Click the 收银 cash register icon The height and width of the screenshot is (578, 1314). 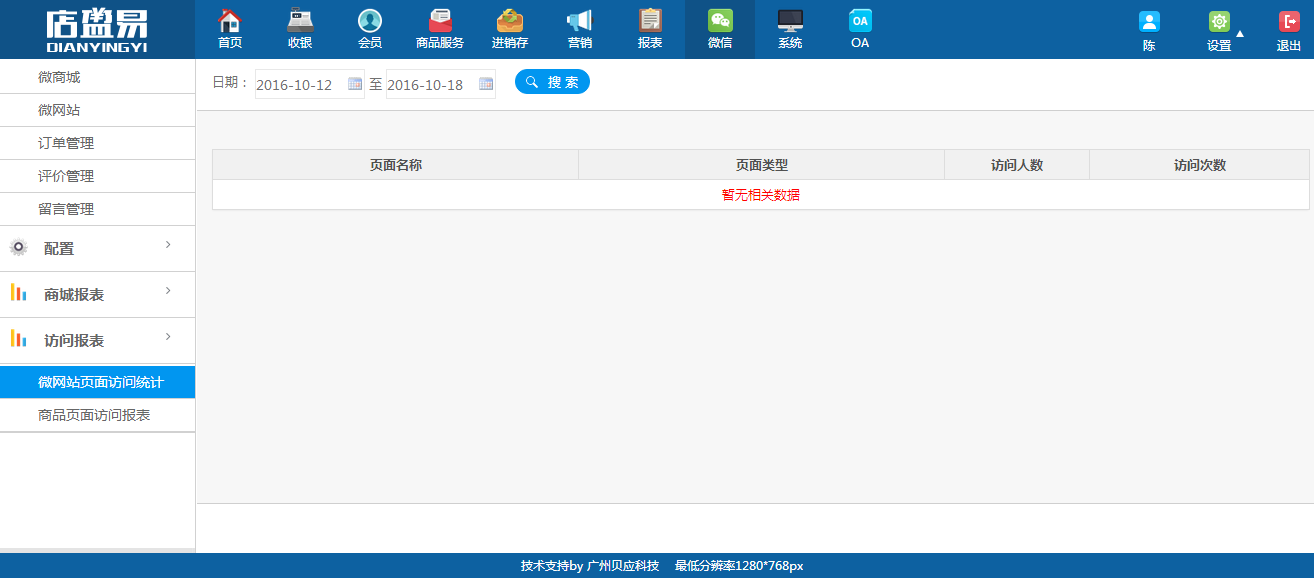pyautogui.click(x=300, y=22)
